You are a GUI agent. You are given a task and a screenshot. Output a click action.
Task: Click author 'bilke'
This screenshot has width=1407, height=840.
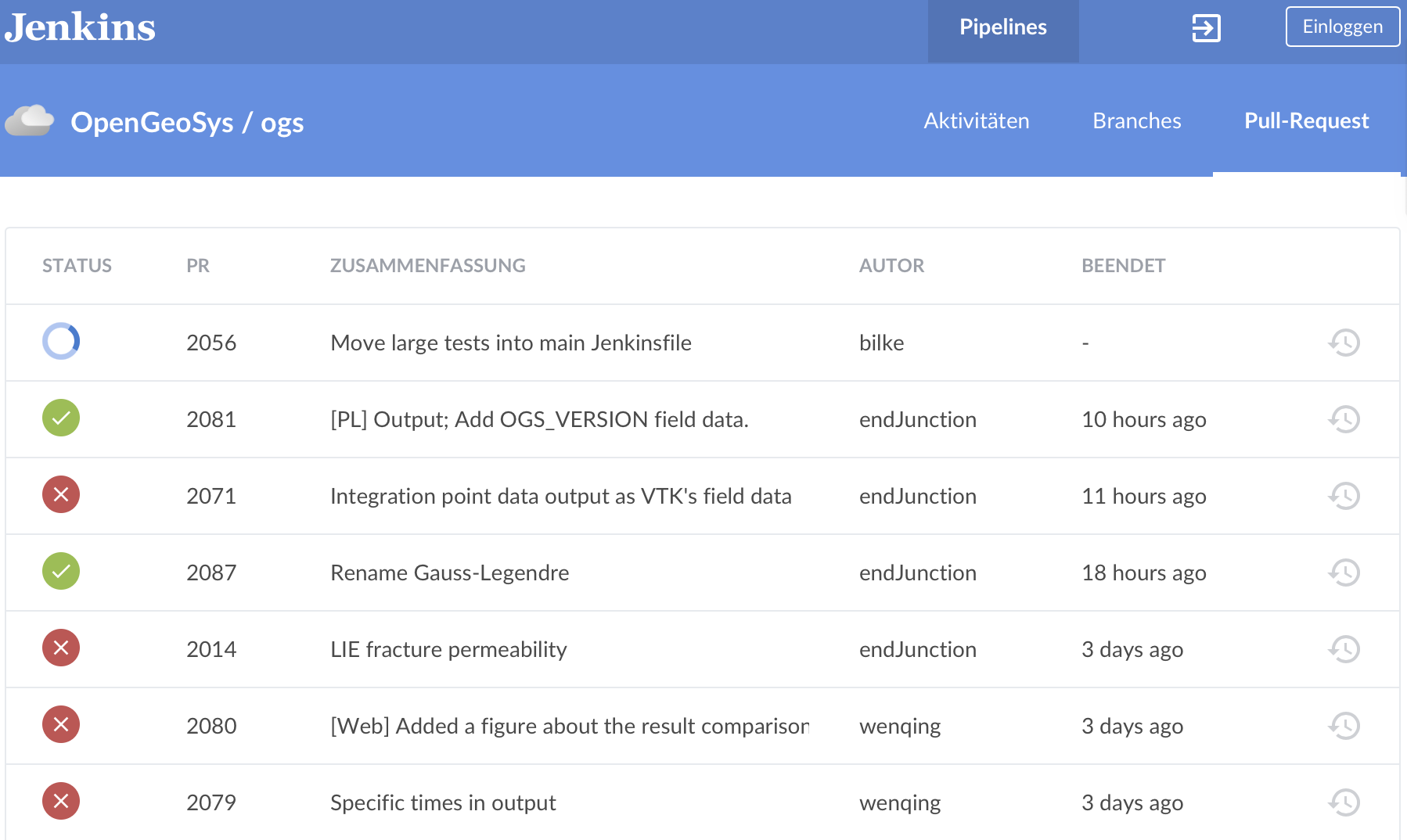tap(881, 343)
